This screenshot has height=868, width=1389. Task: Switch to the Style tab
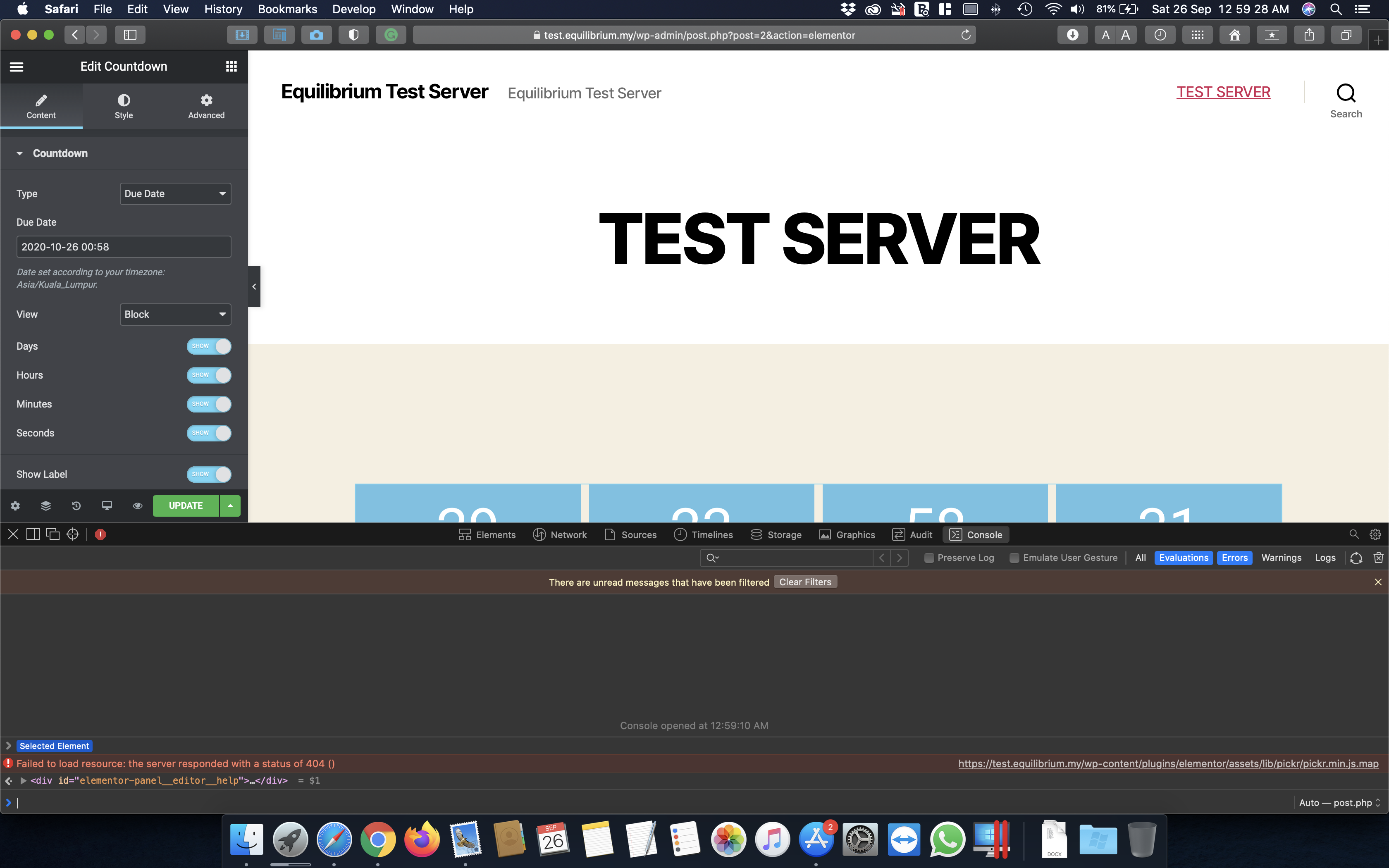[124, 106]
